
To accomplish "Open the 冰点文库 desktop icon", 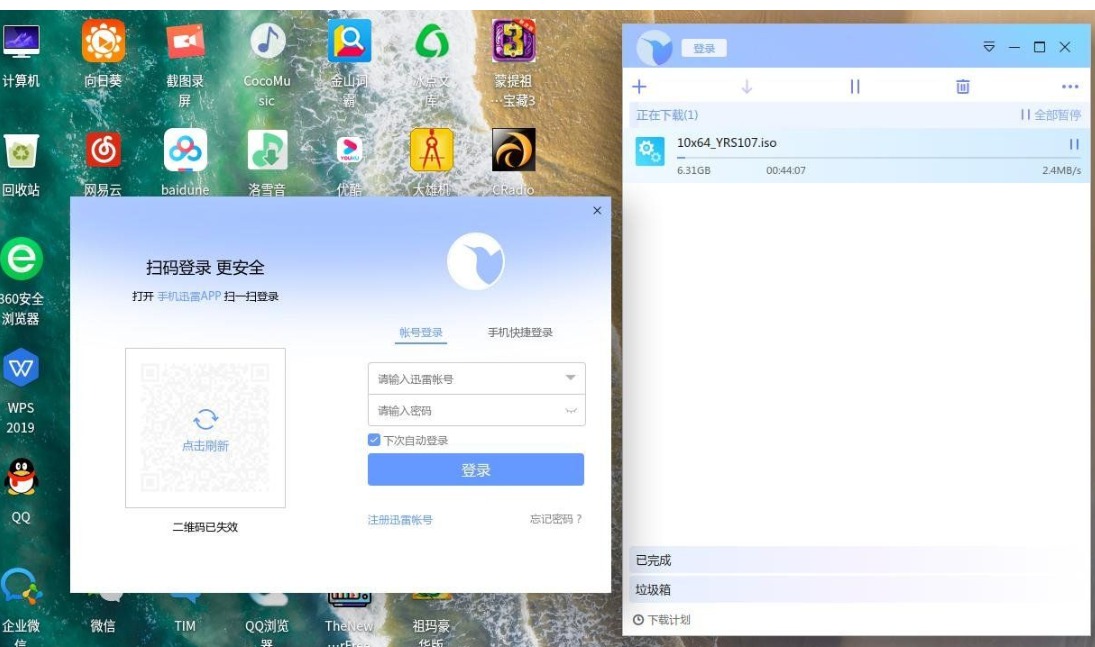I will click(432, 41).
